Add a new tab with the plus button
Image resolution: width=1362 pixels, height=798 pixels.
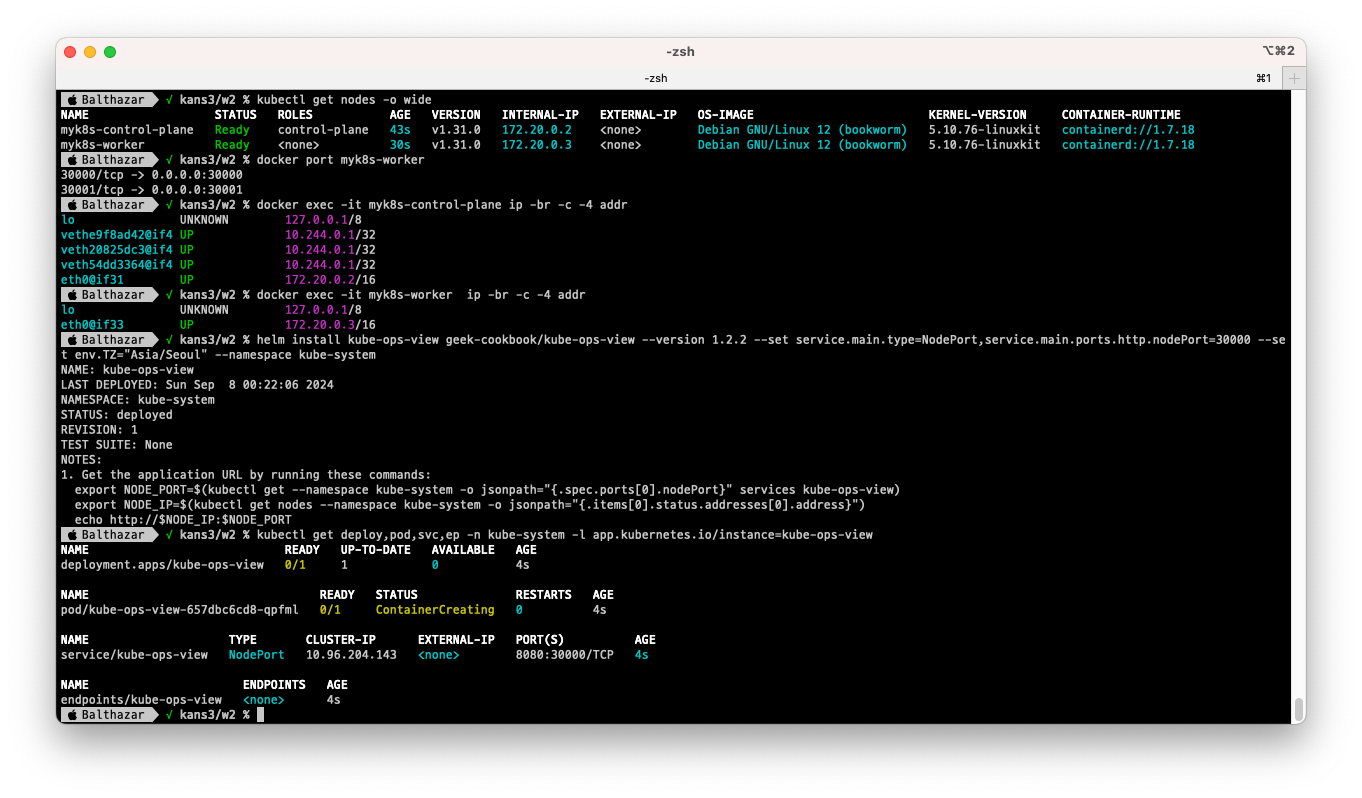click(1295, 78)
